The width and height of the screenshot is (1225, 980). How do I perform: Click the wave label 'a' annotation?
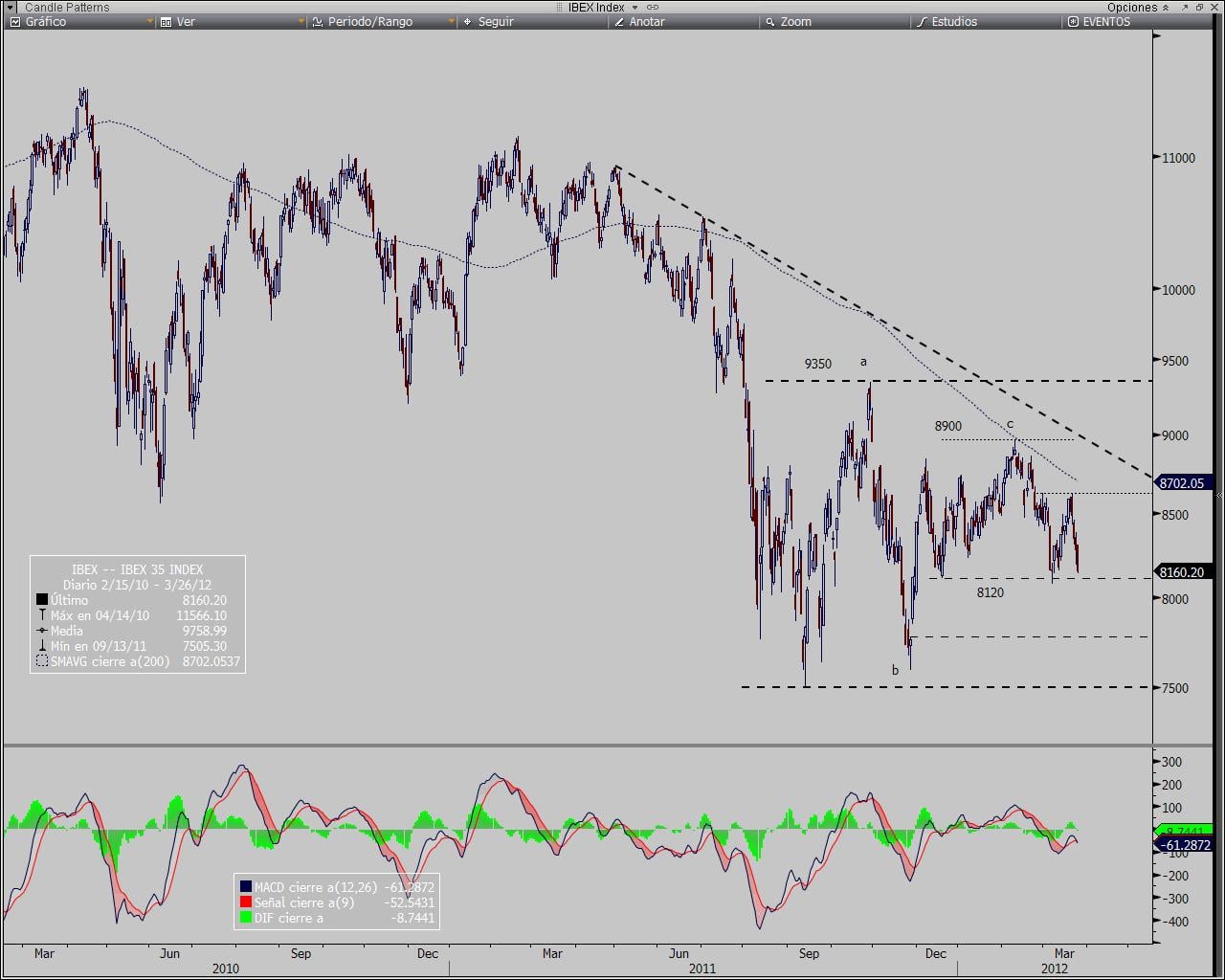(863, 362)
